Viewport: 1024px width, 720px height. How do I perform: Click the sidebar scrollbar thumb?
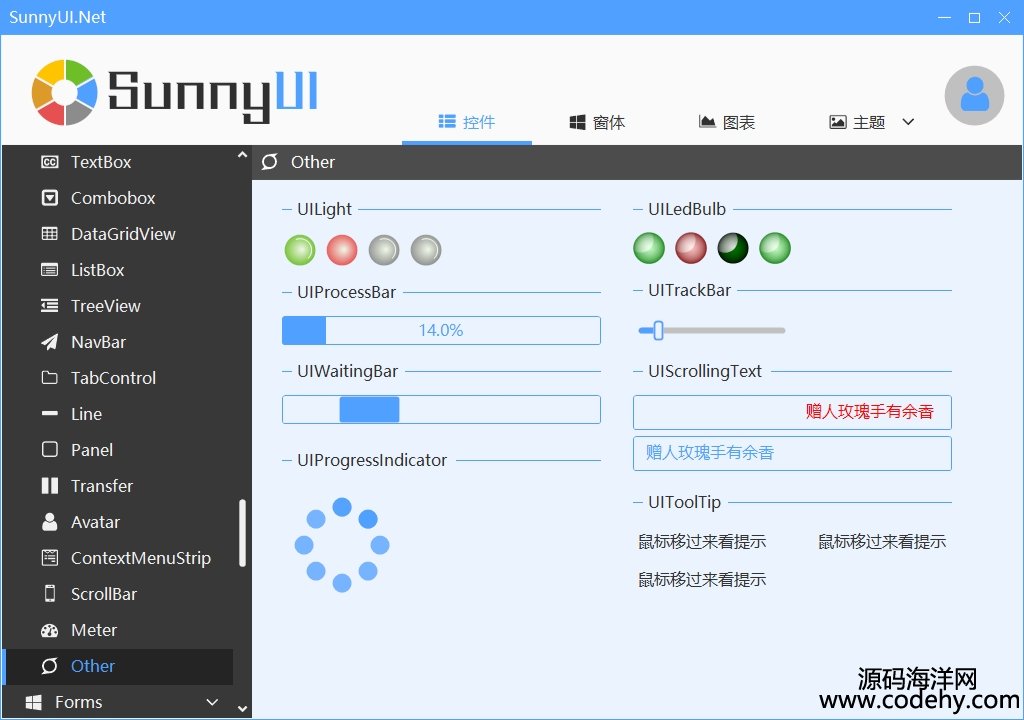tap(242, 532)
